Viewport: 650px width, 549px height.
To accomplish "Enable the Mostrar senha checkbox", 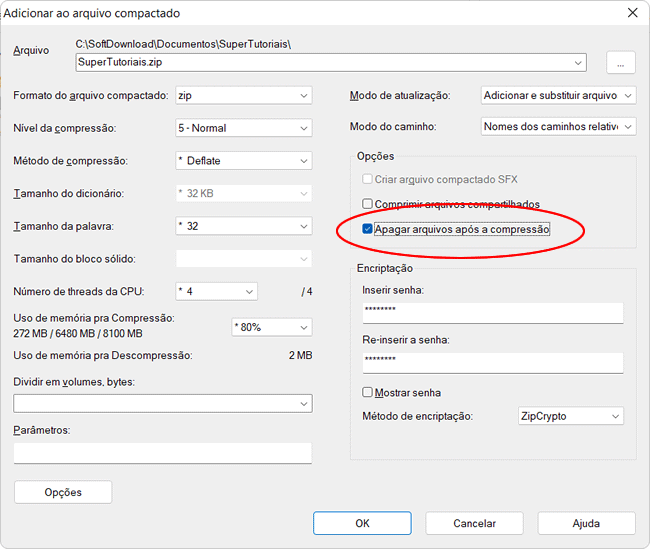I will (368, 393).
